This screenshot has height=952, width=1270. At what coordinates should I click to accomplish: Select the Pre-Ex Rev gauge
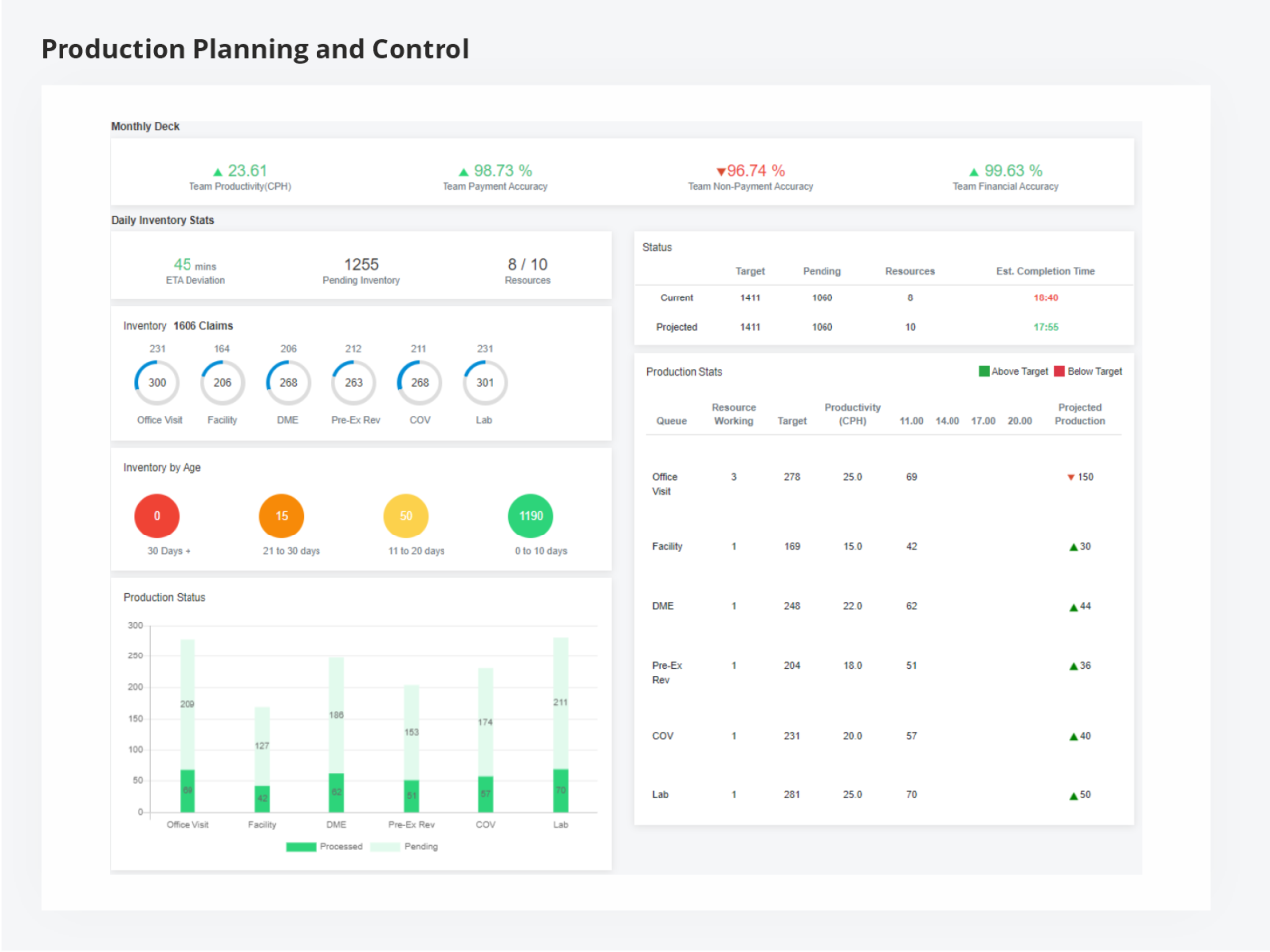tap(353, 382)
